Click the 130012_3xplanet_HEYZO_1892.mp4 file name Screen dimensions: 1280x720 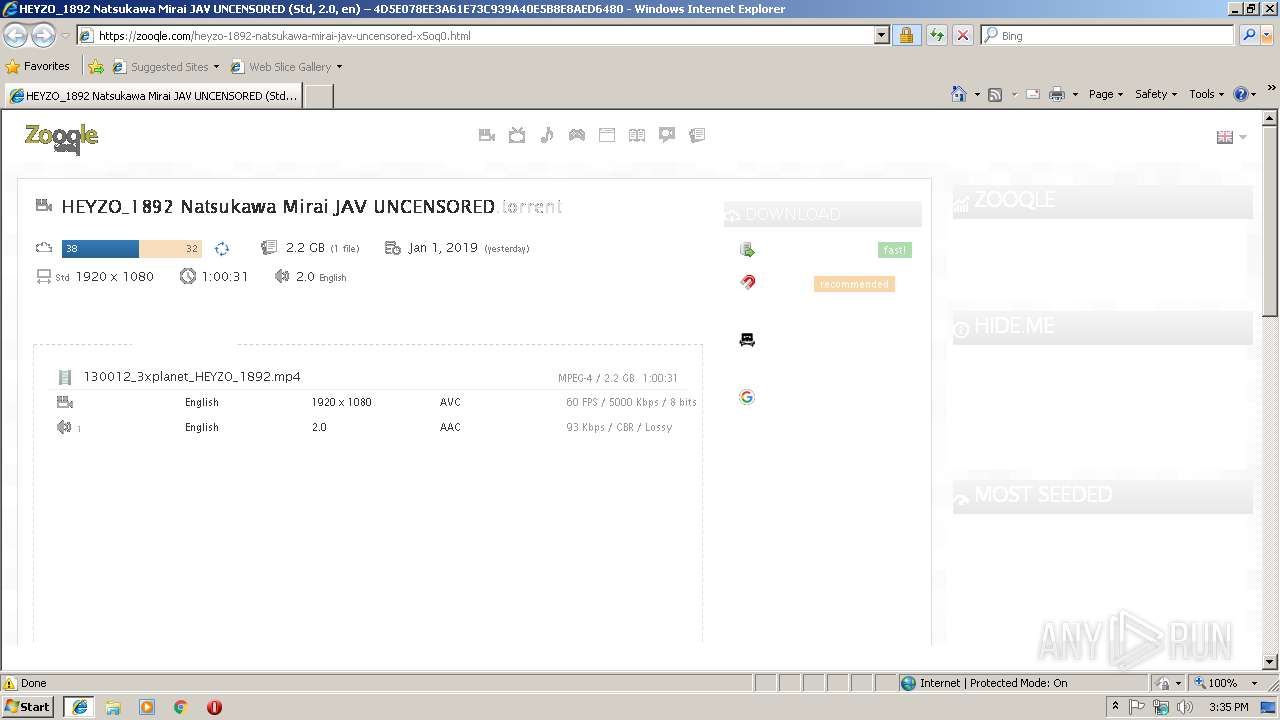coord(192,377)
